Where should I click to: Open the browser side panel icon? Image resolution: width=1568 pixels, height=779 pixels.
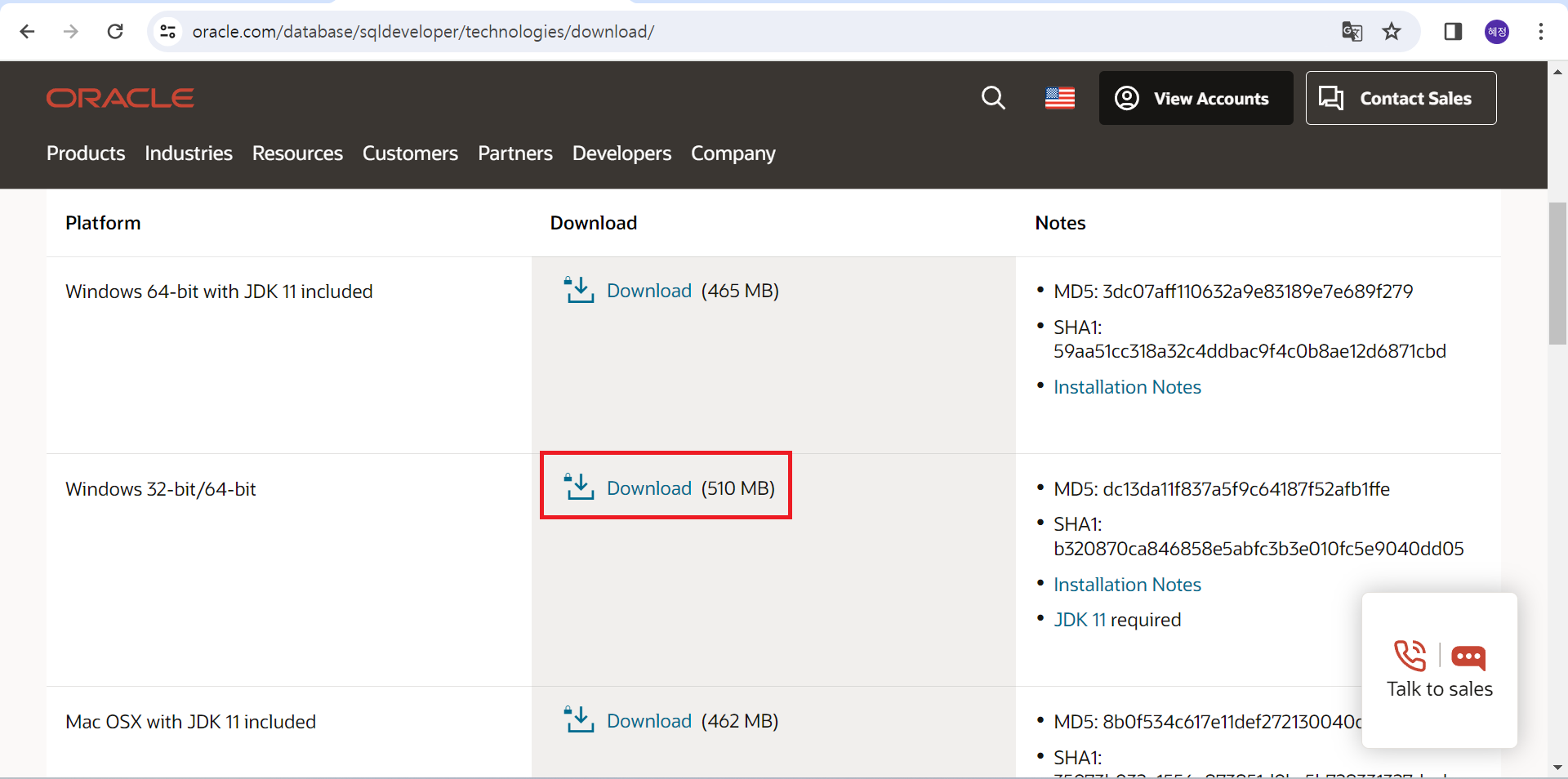click(1453, 31)
